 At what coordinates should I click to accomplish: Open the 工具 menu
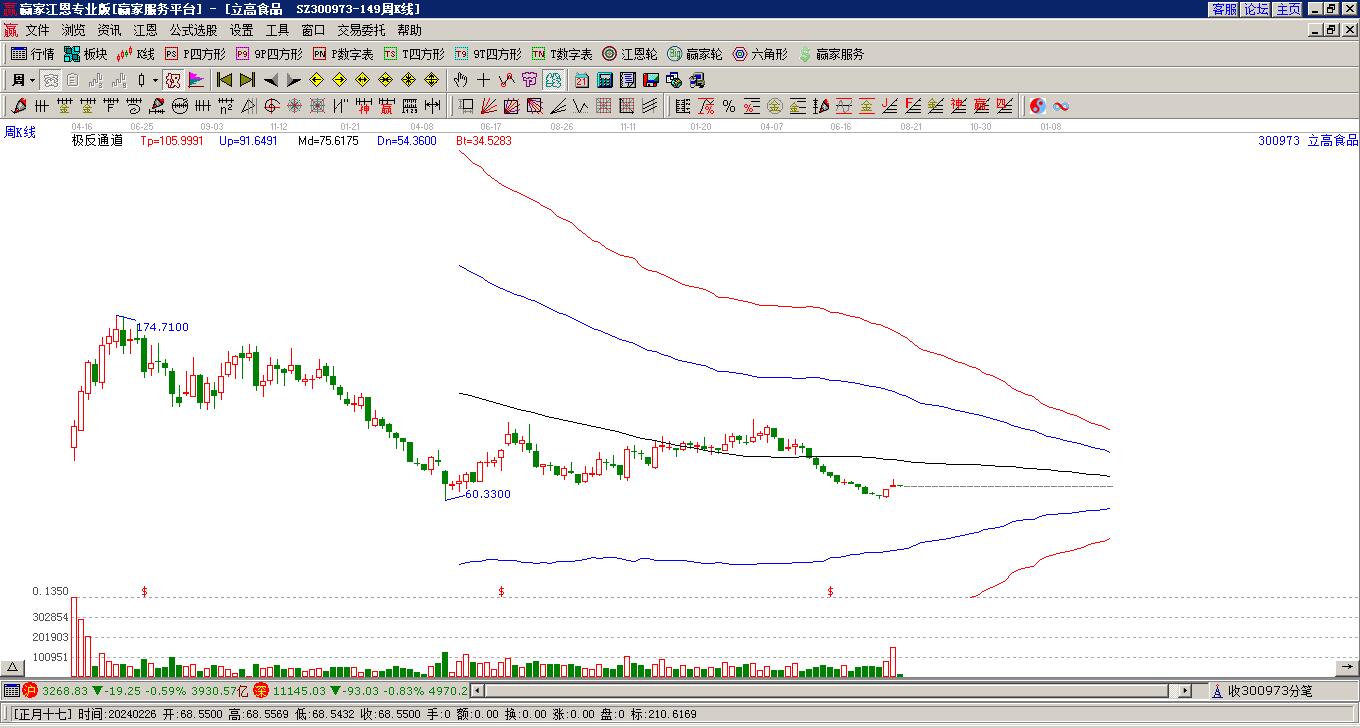point(278,30)
